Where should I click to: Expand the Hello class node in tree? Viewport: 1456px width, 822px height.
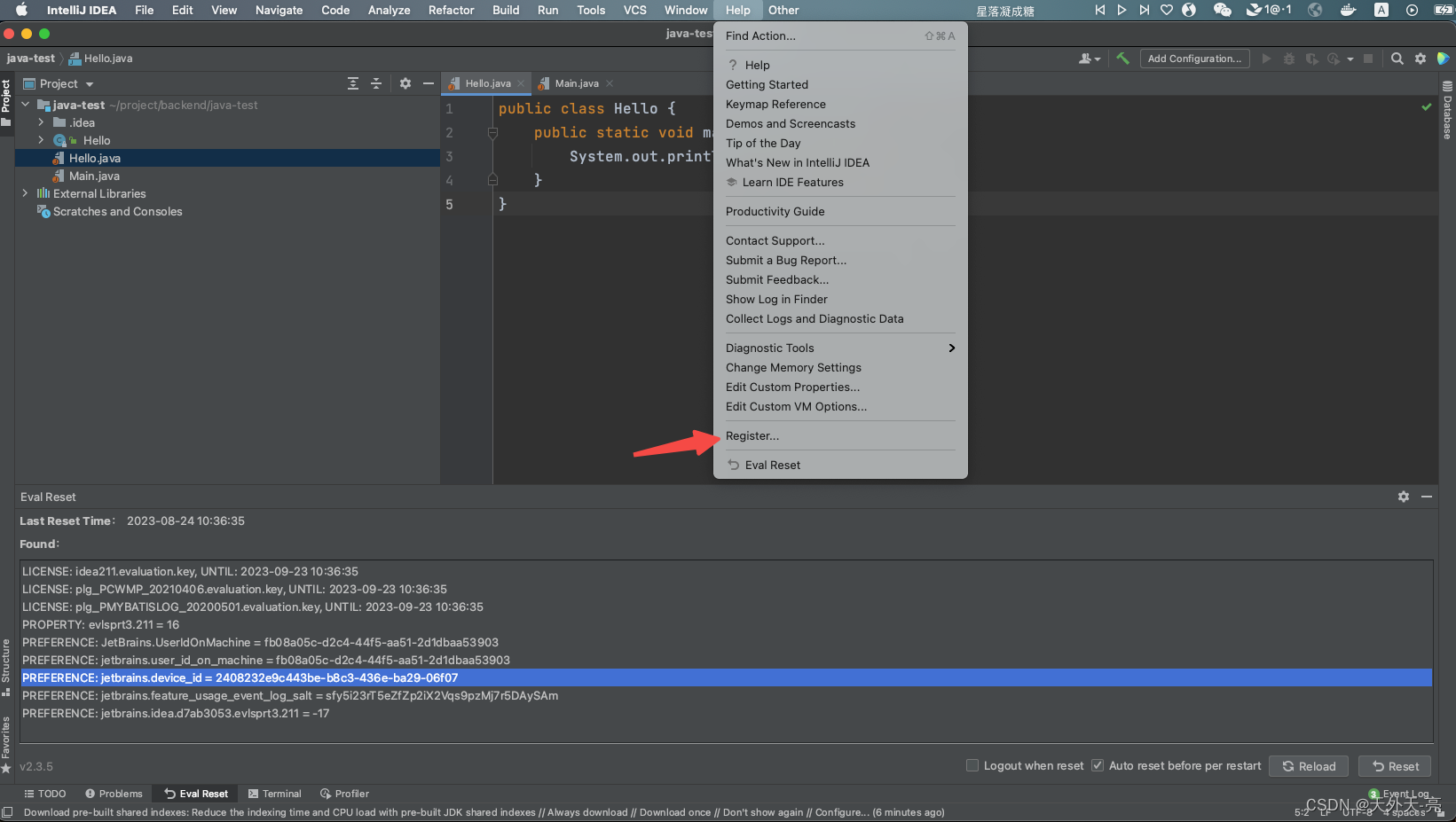(41, 140)
